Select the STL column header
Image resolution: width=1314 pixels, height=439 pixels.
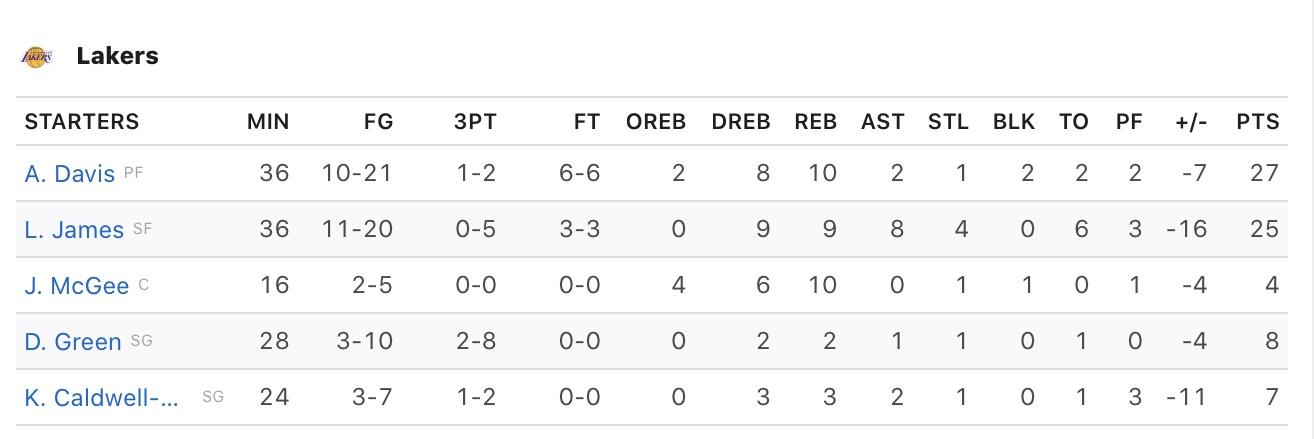(x=948, y=122)
